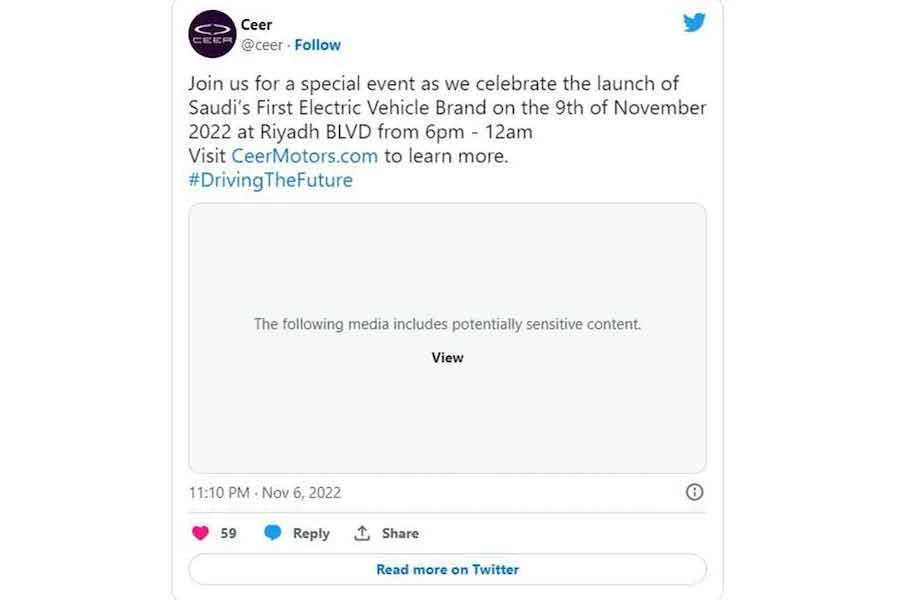Click the potentially sensitive content warning message
Image resolution: width=900 pixels, height=600 pixels.
[447, 324]
